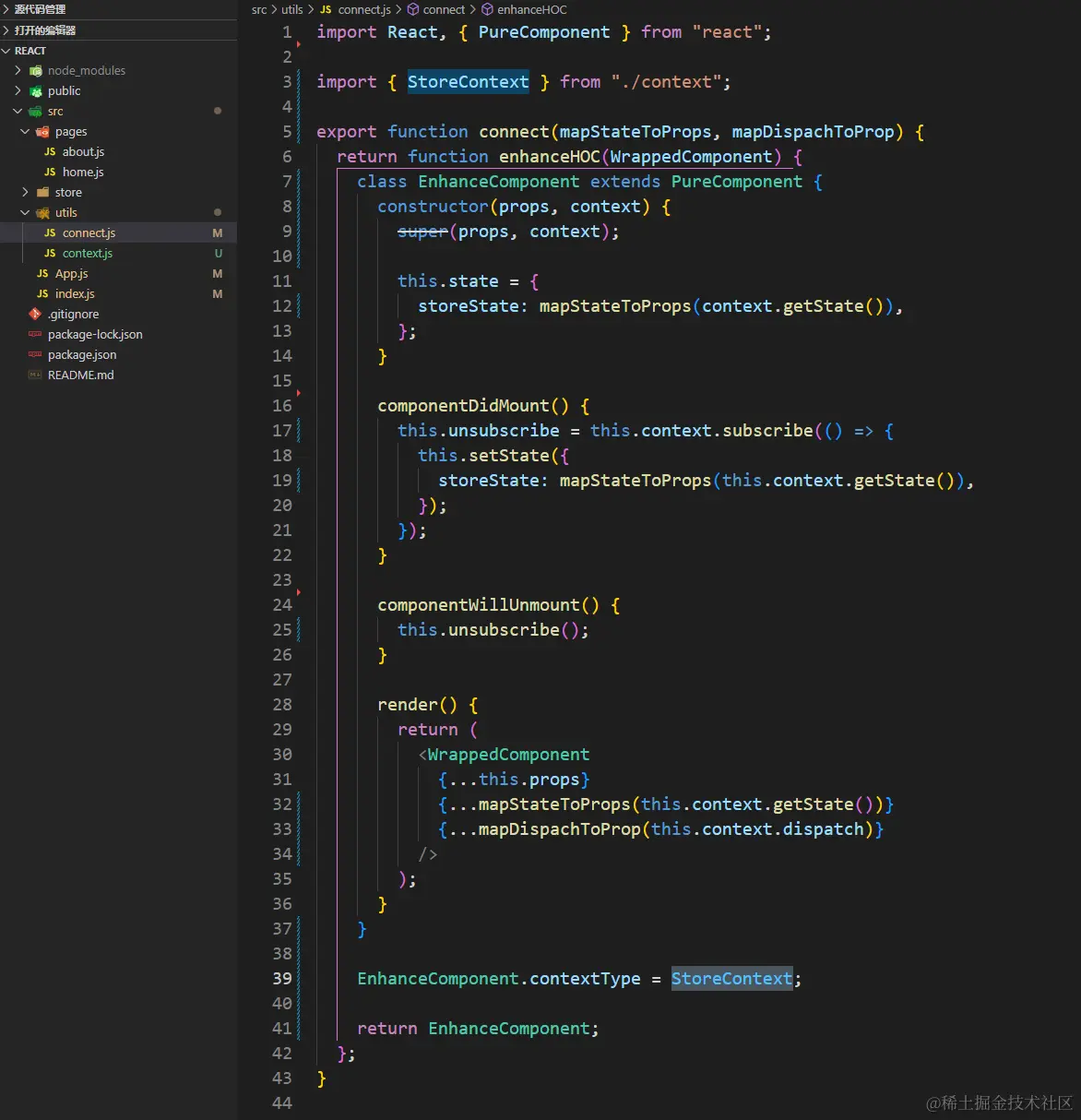Click the npm icon of package.json
This screenshot has height=1120, width=1081.
click(35, 354)
